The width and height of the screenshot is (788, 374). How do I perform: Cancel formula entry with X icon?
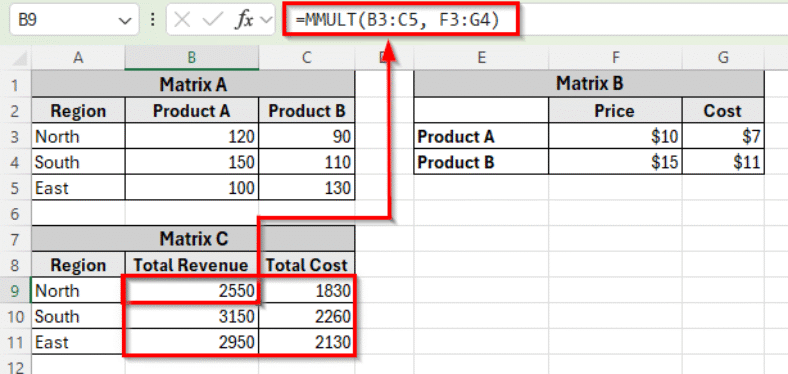click(x=182, y=20)
